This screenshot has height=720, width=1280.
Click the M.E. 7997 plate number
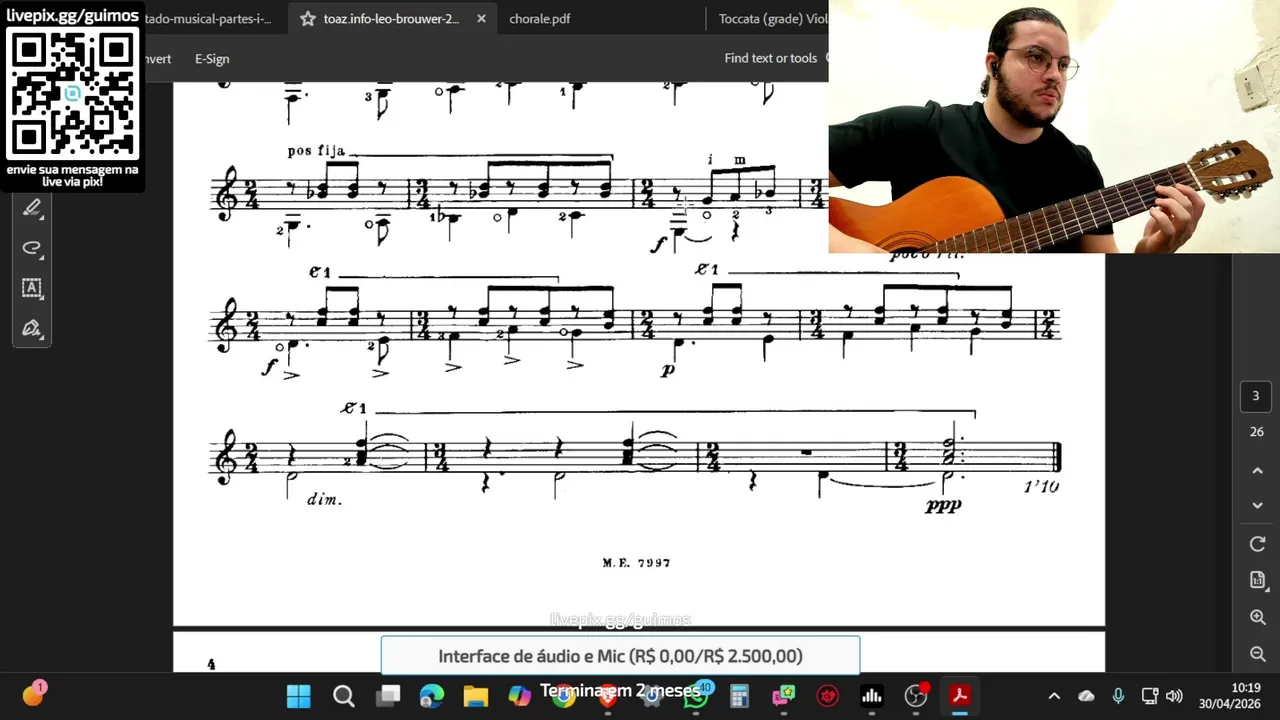coord(637,563)
